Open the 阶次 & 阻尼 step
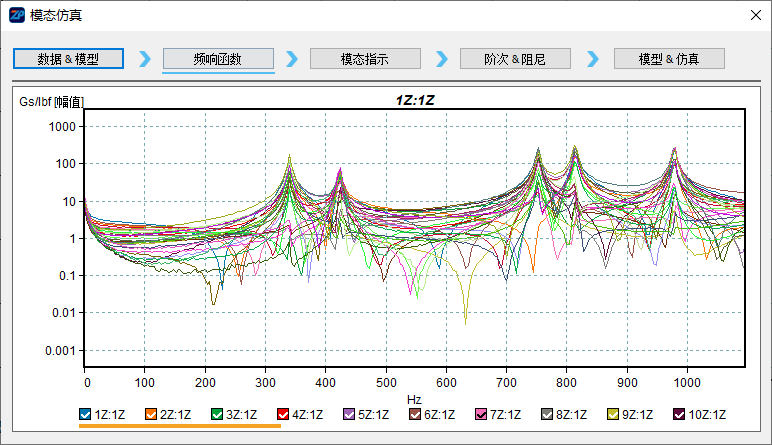772x445 pixels. (x=515, y=59)
